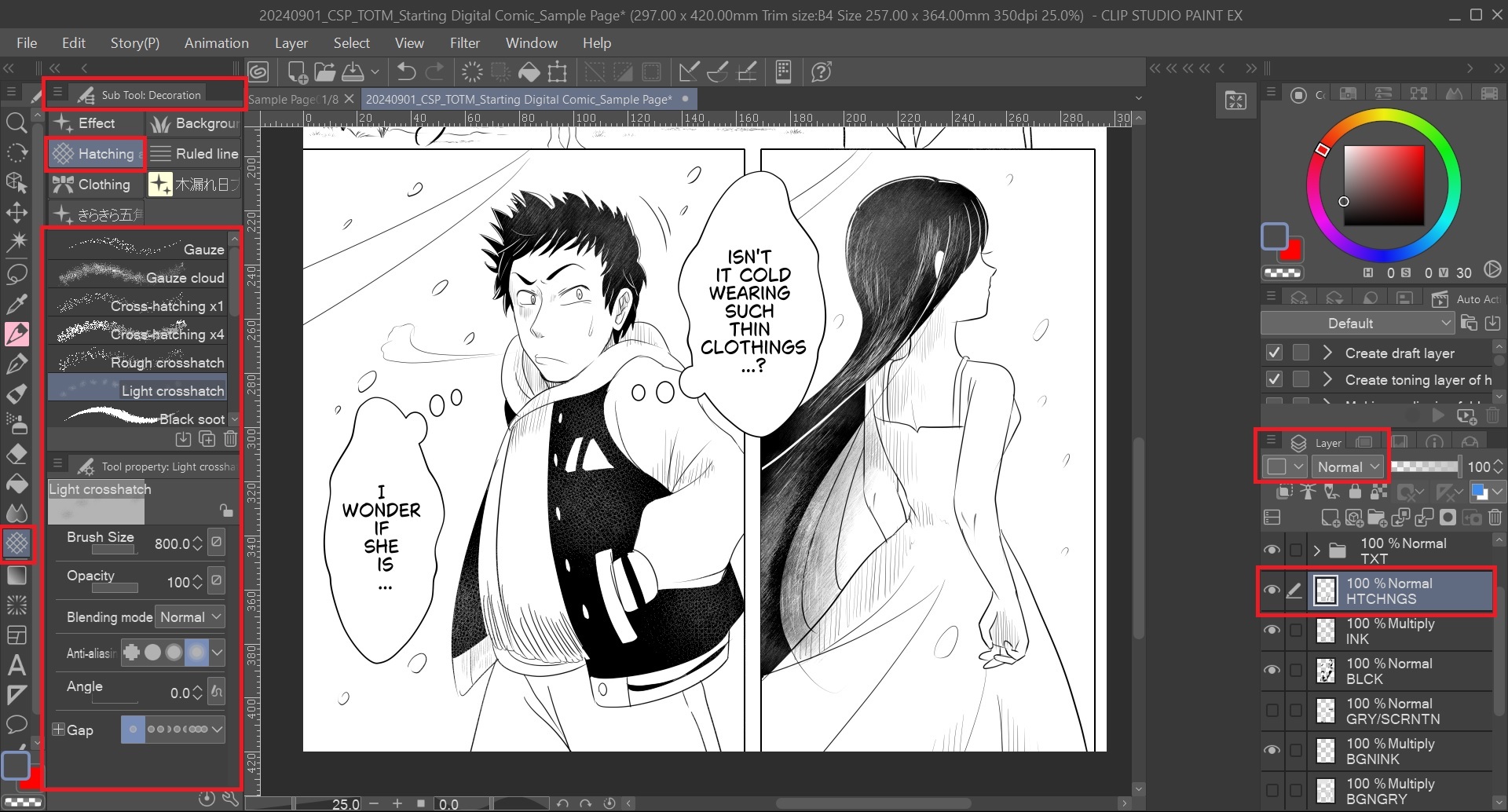Select the Eraser tool in toolbar
Viewport: 1508px width, 812px height.
point(16,455)
